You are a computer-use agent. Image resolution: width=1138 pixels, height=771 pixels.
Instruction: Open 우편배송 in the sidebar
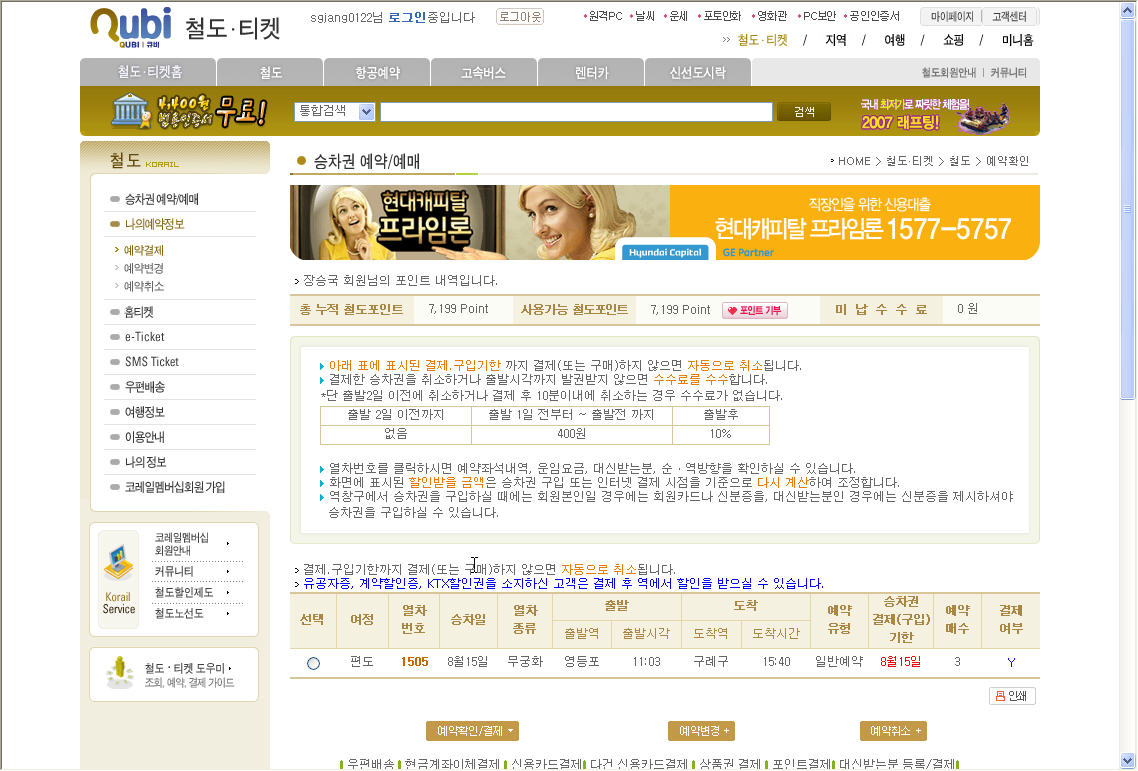coord(144,387)
